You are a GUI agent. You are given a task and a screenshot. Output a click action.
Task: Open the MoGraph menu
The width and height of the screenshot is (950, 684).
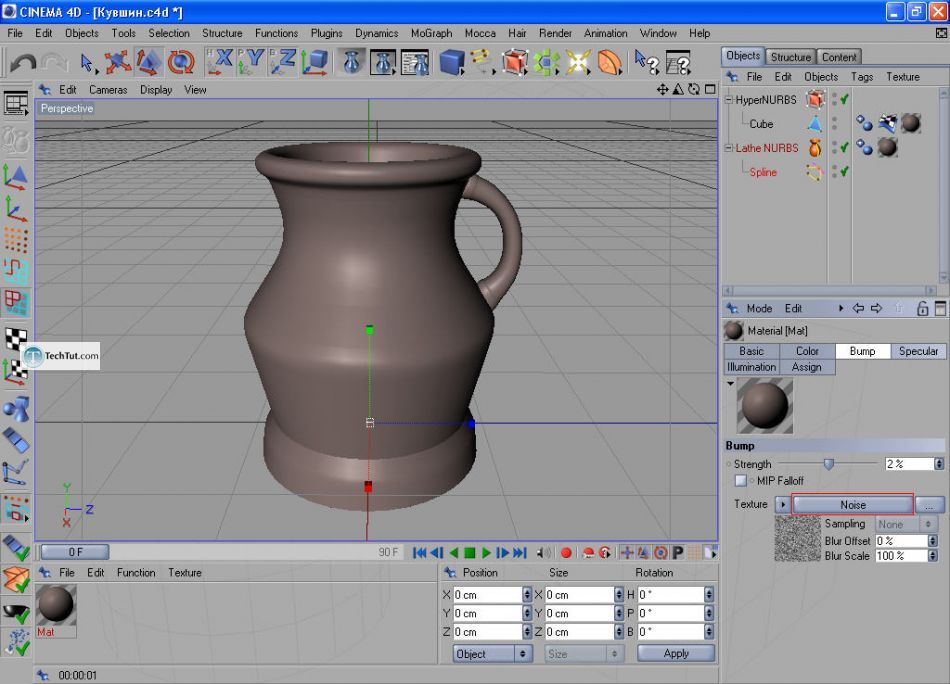(431, 33)
